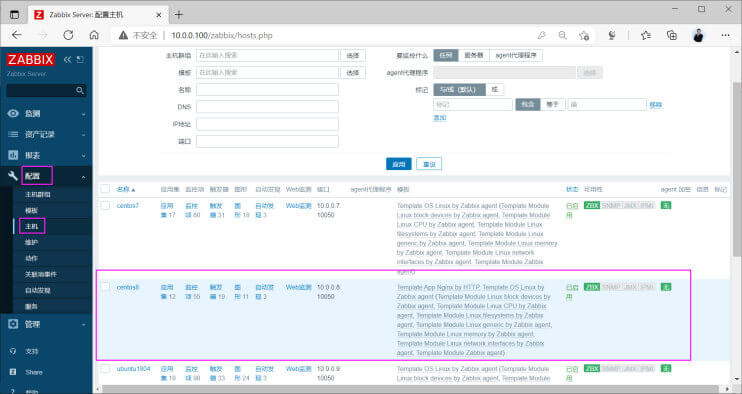The width and height of the screenshot is (742, 394).
Task: Click the ZABBIX logo
Action: click(x=31, y=59)
